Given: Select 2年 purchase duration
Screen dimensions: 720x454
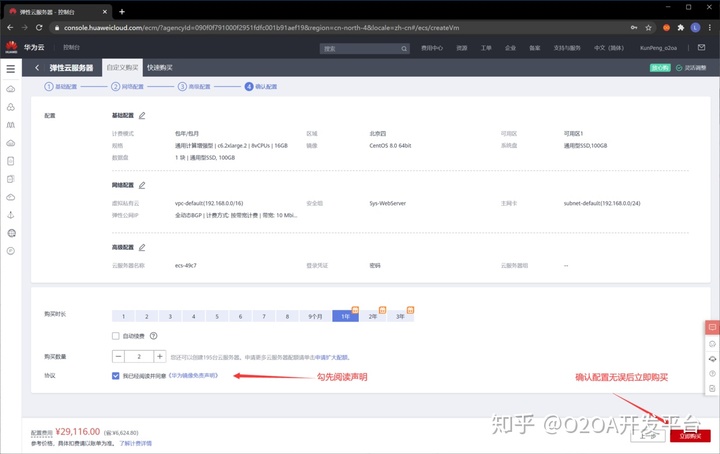Looking at the screenshot, I should click(373, 316).
